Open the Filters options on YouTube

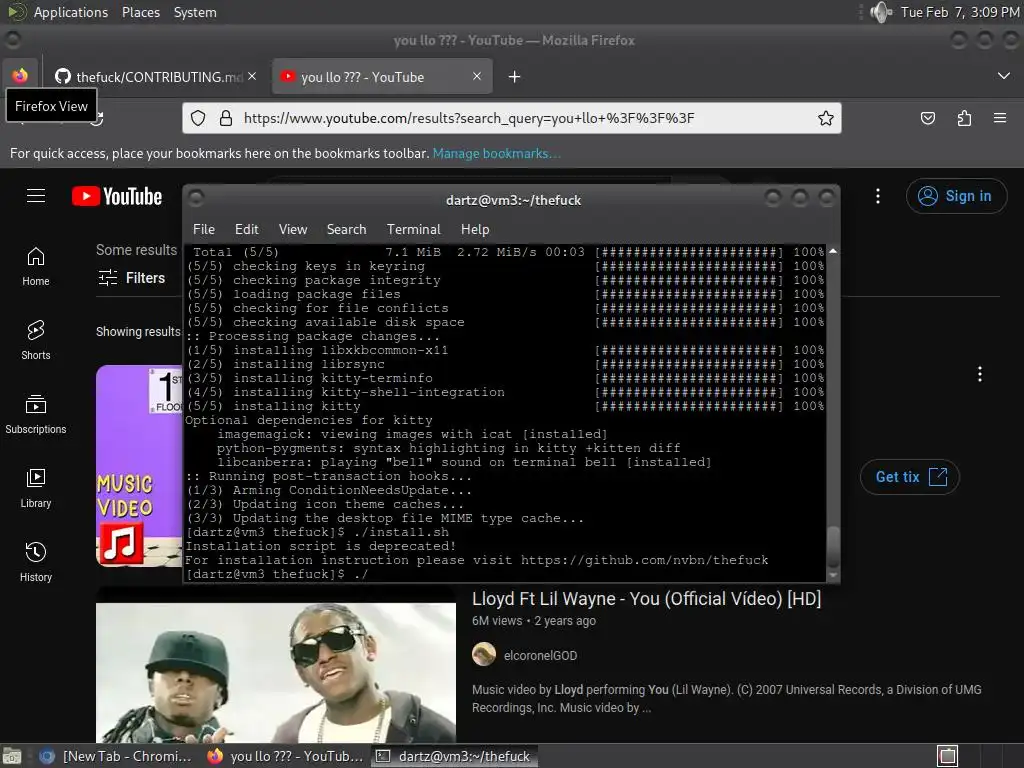tap(131, 278)
